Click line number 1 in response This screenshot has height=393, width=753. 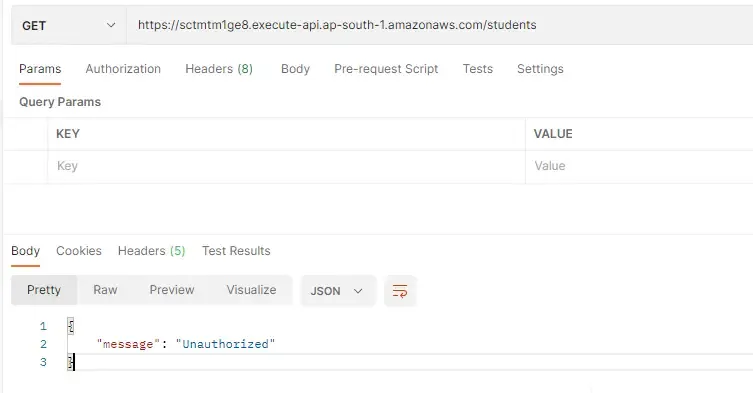[43, 327]
